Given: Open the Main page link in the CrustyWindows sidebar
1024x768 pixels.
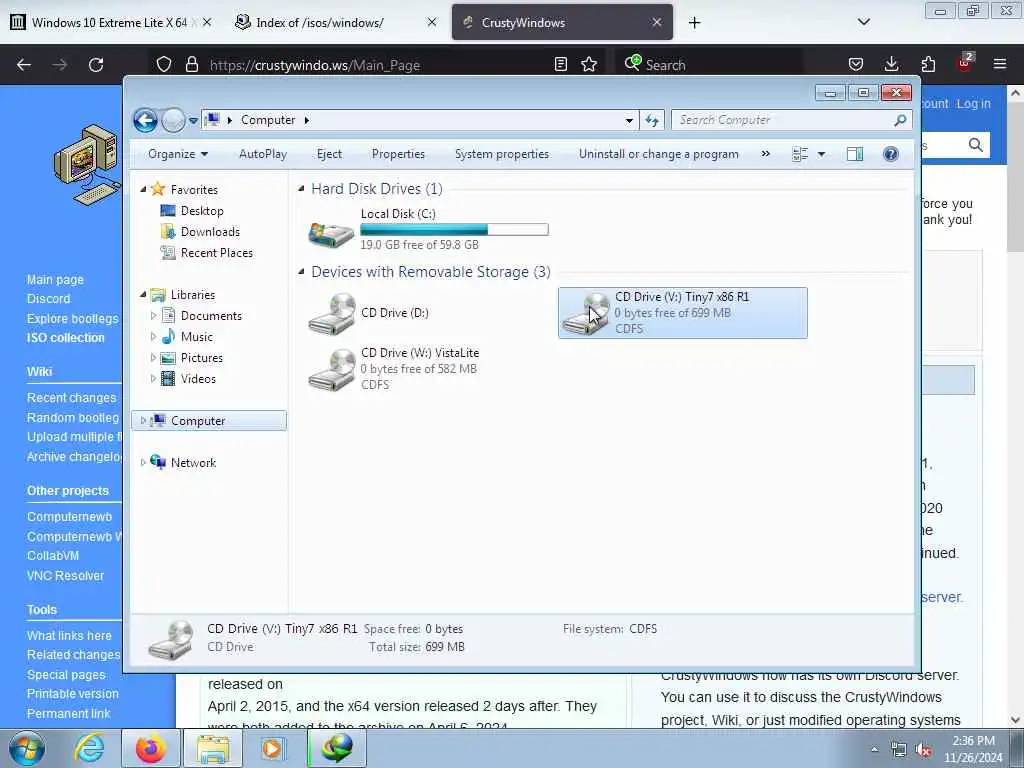Looking at the screenshot, I should [55, 280].
